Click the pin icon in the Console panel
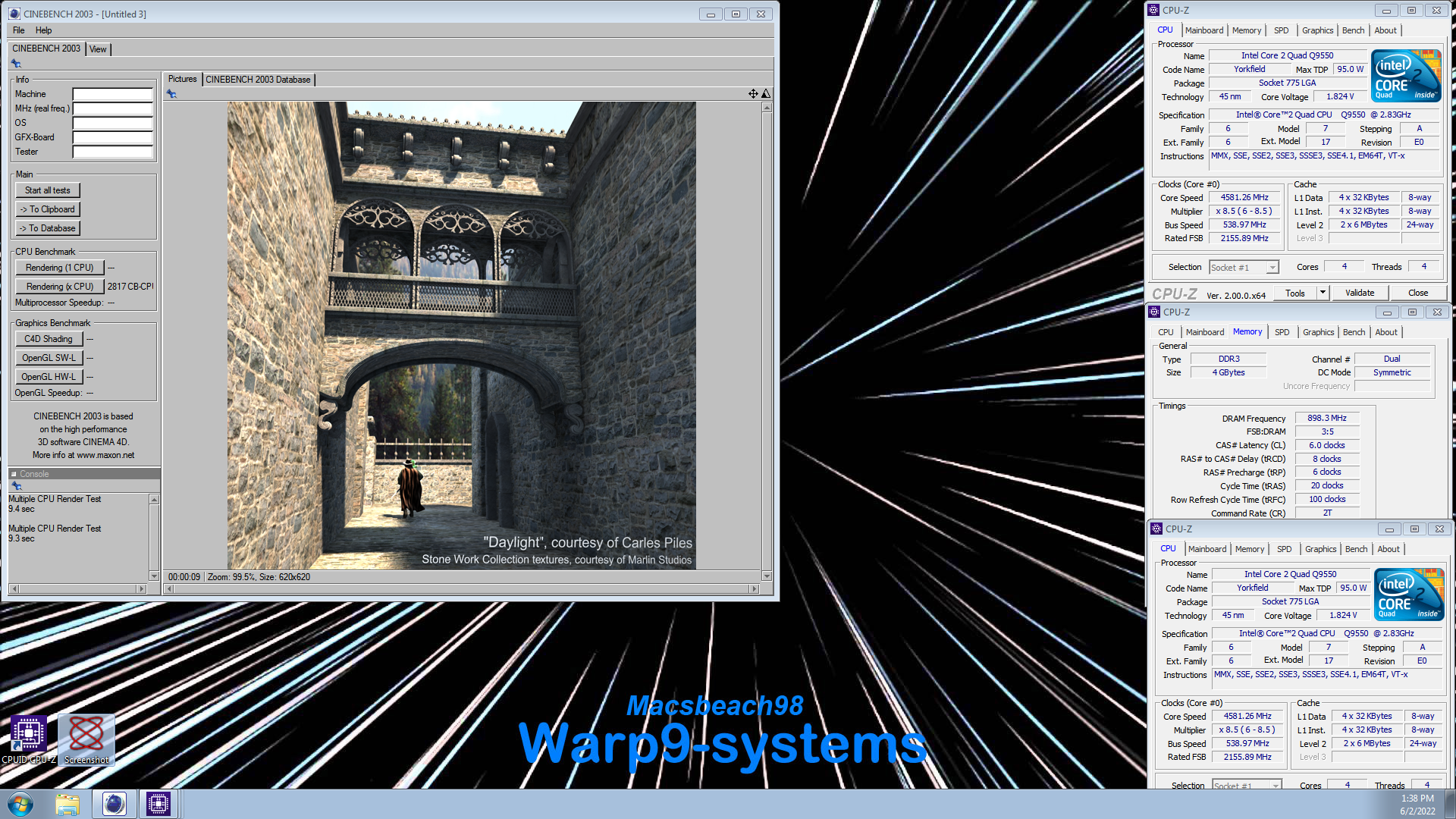The image size is (1456, 819). (x=16, y=485)
